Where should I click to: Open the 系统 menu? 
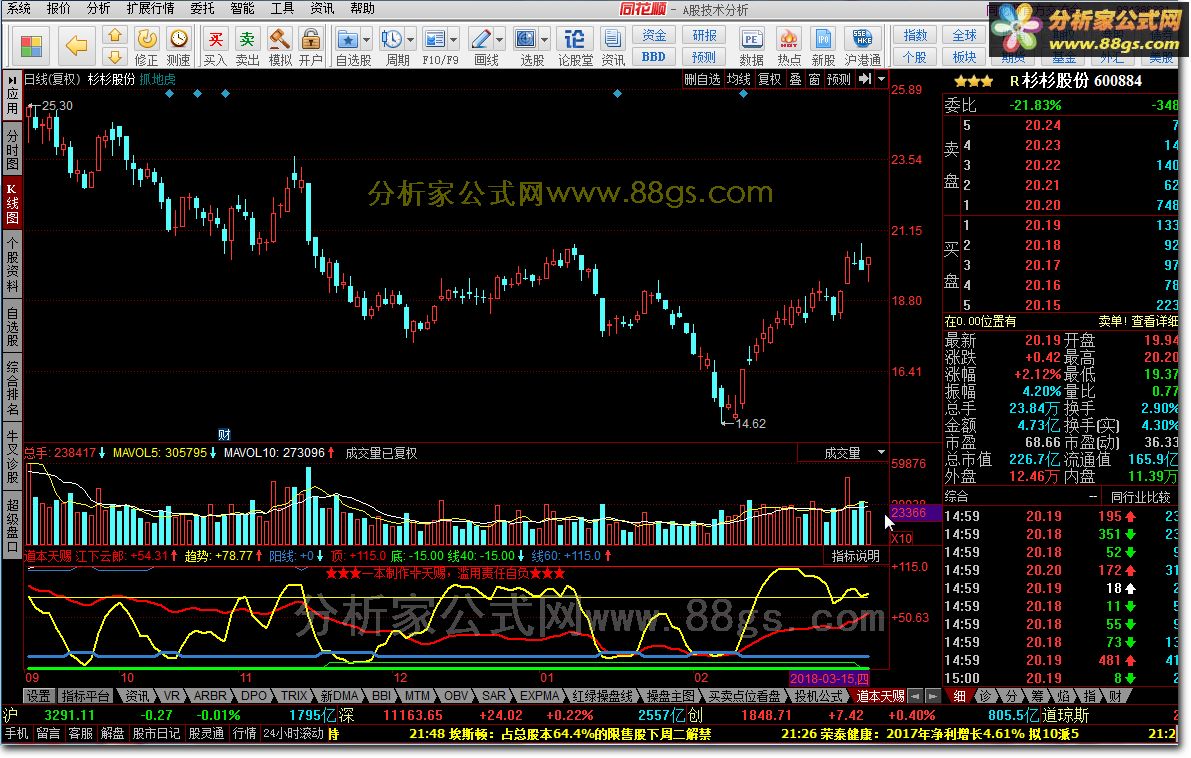tap(19, 8)
